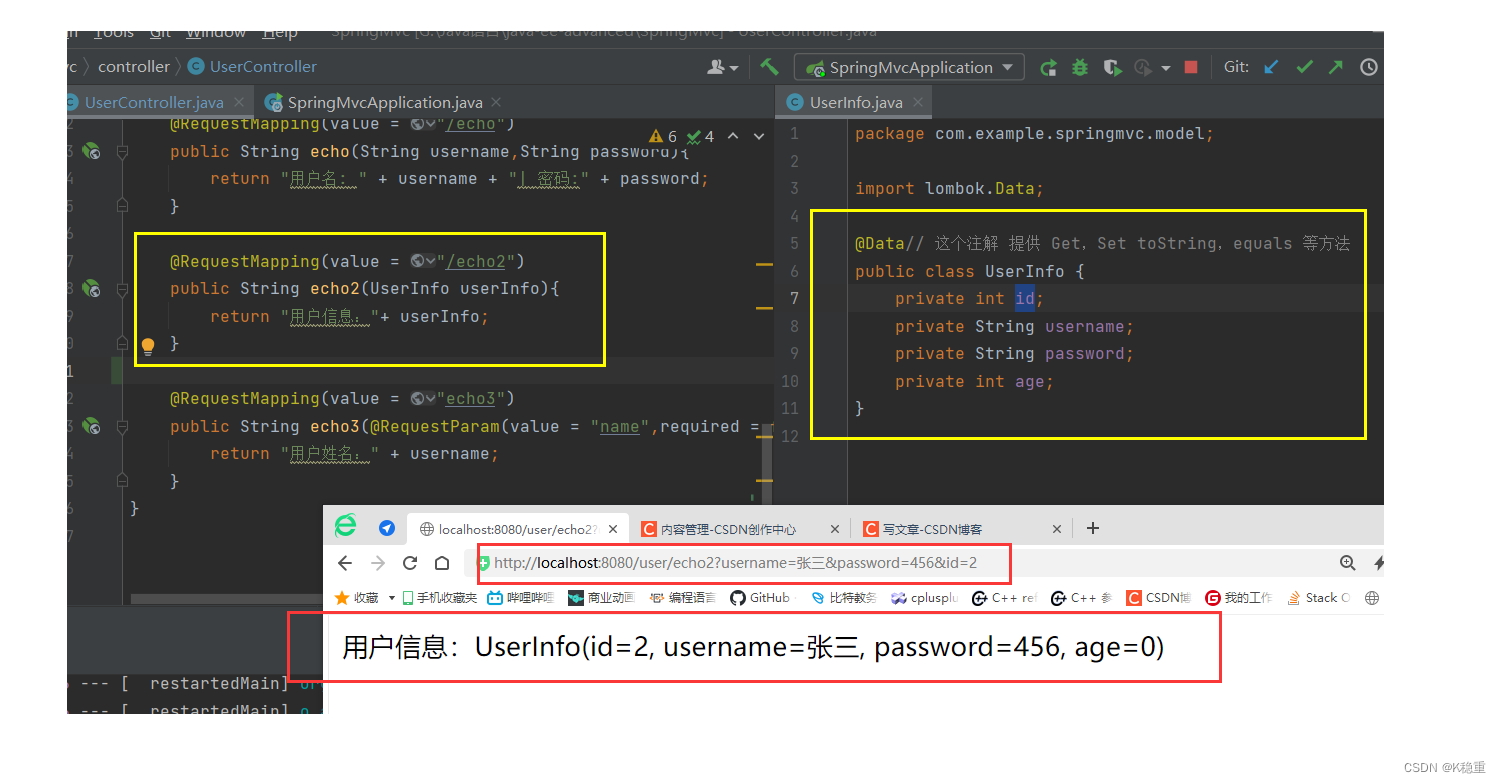Open the GitHub bookmark
Screen dimensions: 1501x783
point(762,597)
